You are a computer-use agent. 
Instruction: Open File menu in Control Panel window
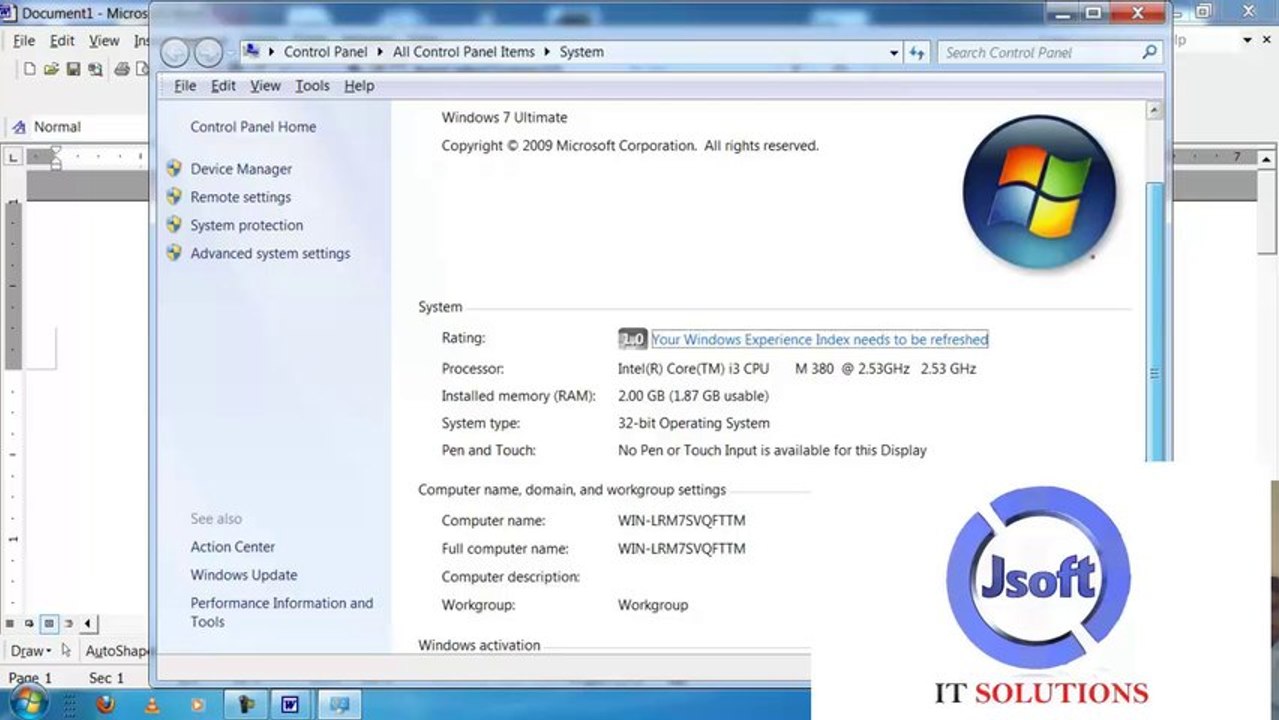185,86
